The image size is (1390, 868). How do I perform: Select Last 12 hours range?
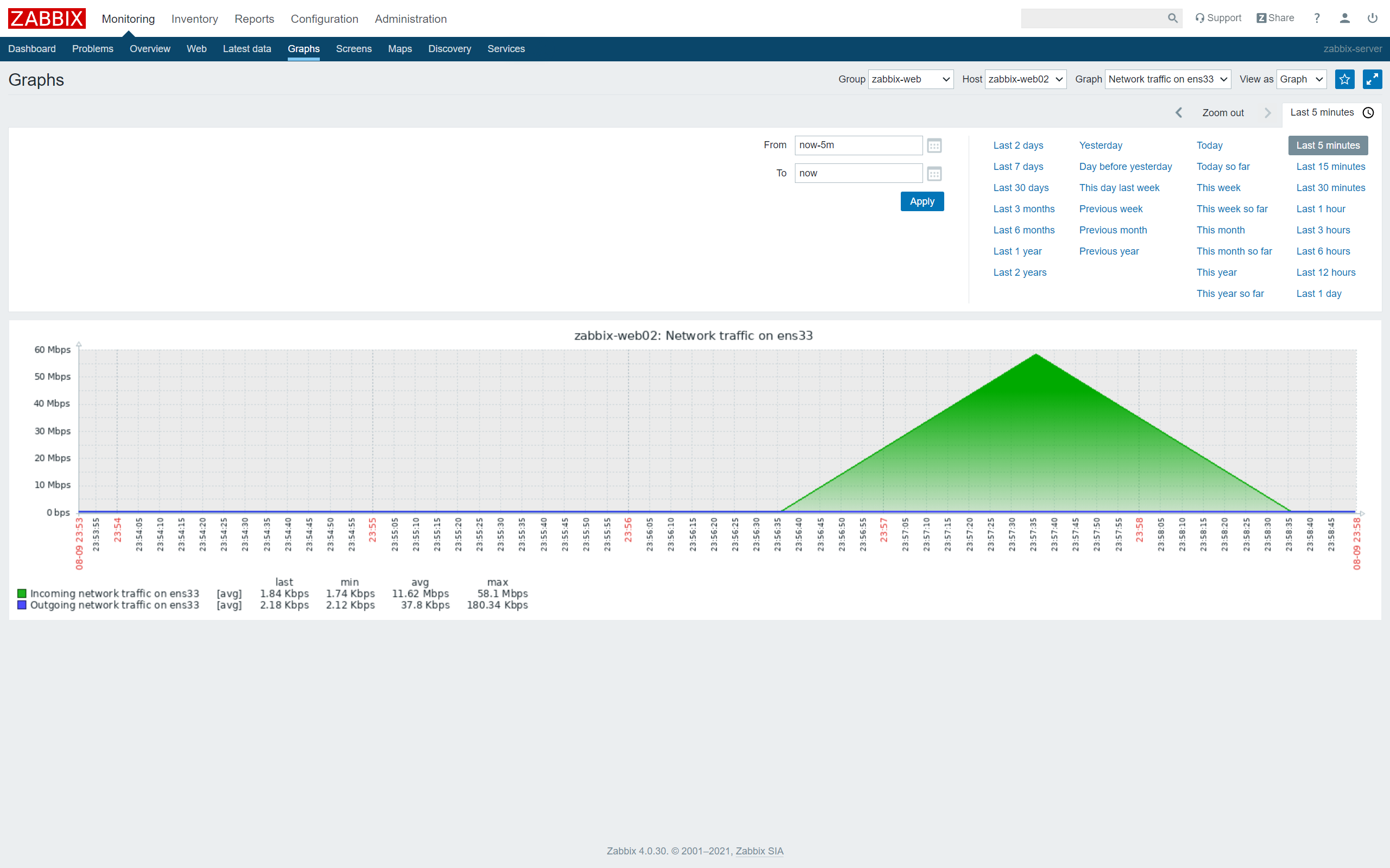1326,273
